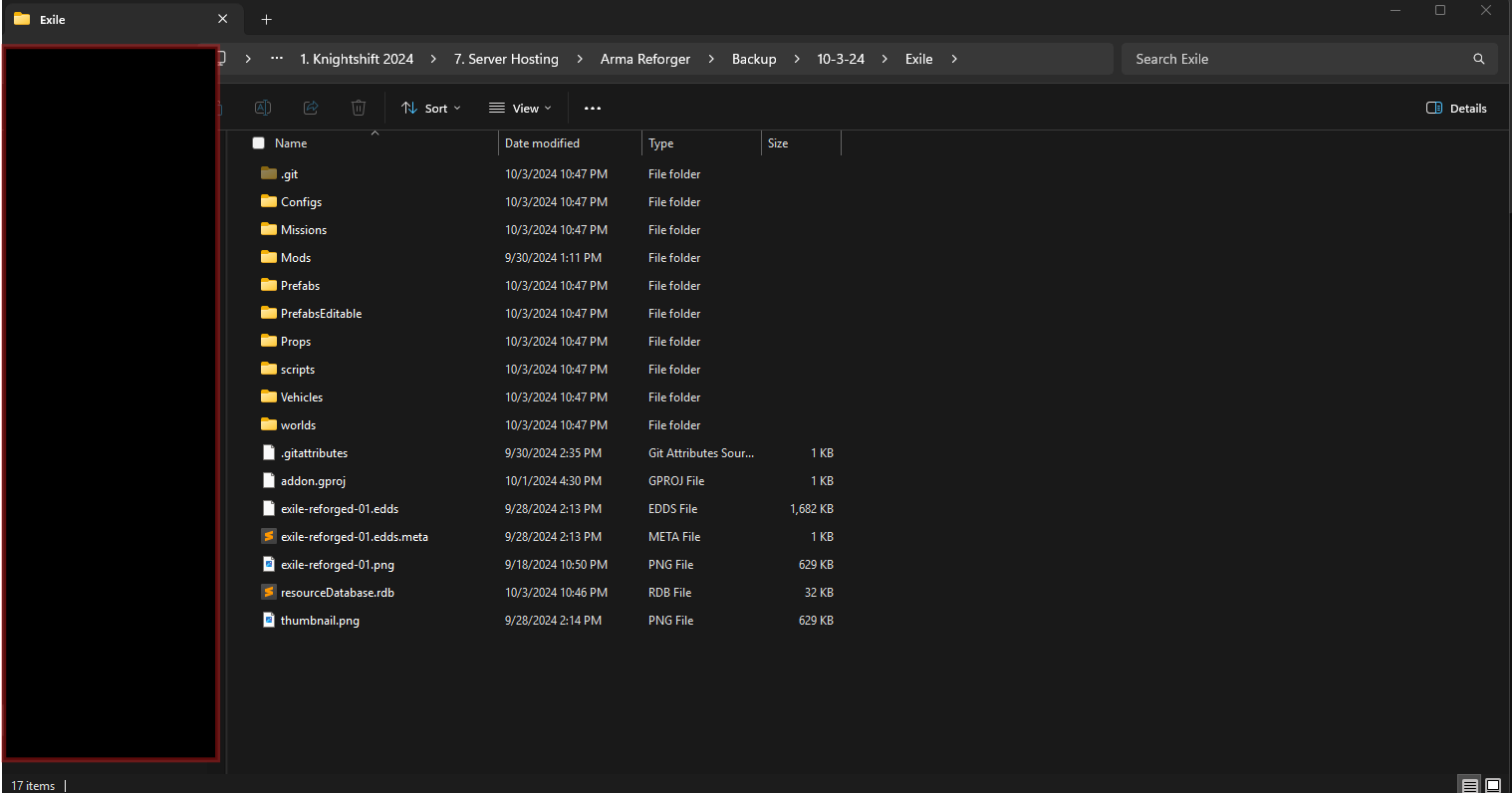Sort by the Name column header
Image resolution: width=1512 pixels, height=793 pixels.
[291, 143]
